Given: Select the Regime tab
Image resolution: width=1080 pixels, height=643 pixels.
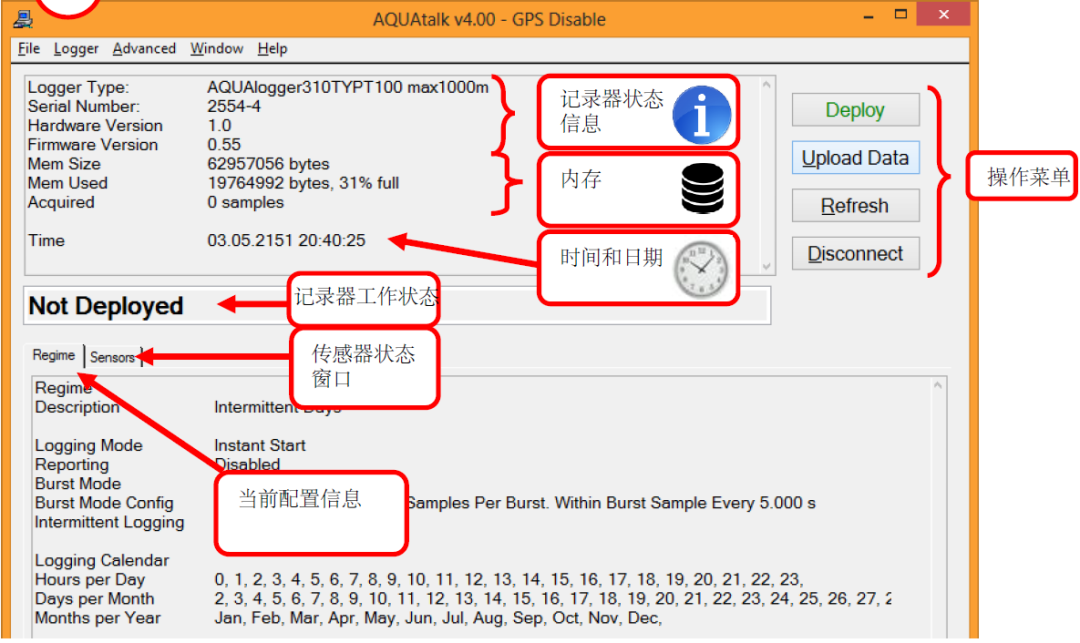Looking at the screenshot, I should coord(54,355).
